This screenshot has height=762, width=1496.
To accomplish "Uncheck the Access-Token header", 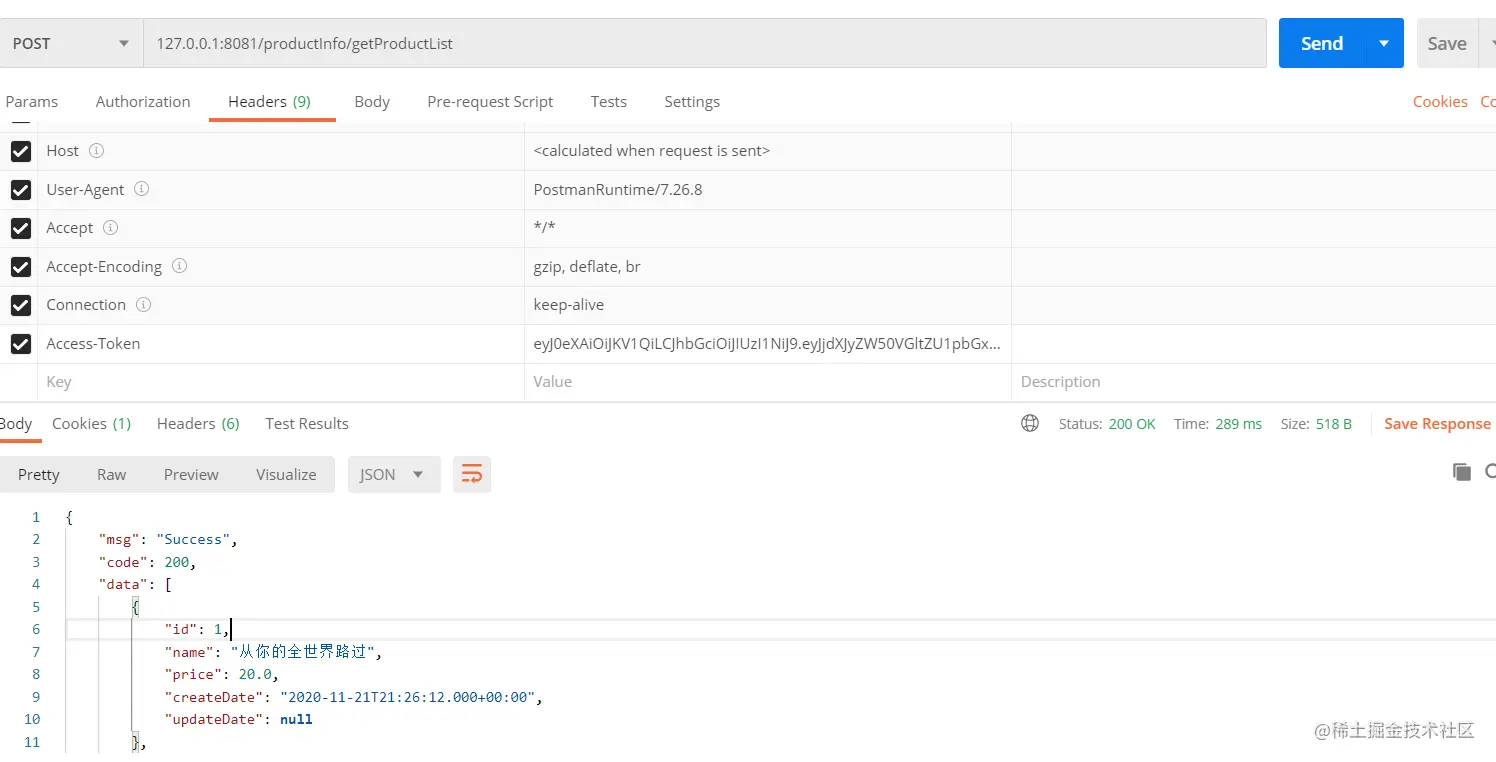I will point(20,344).
